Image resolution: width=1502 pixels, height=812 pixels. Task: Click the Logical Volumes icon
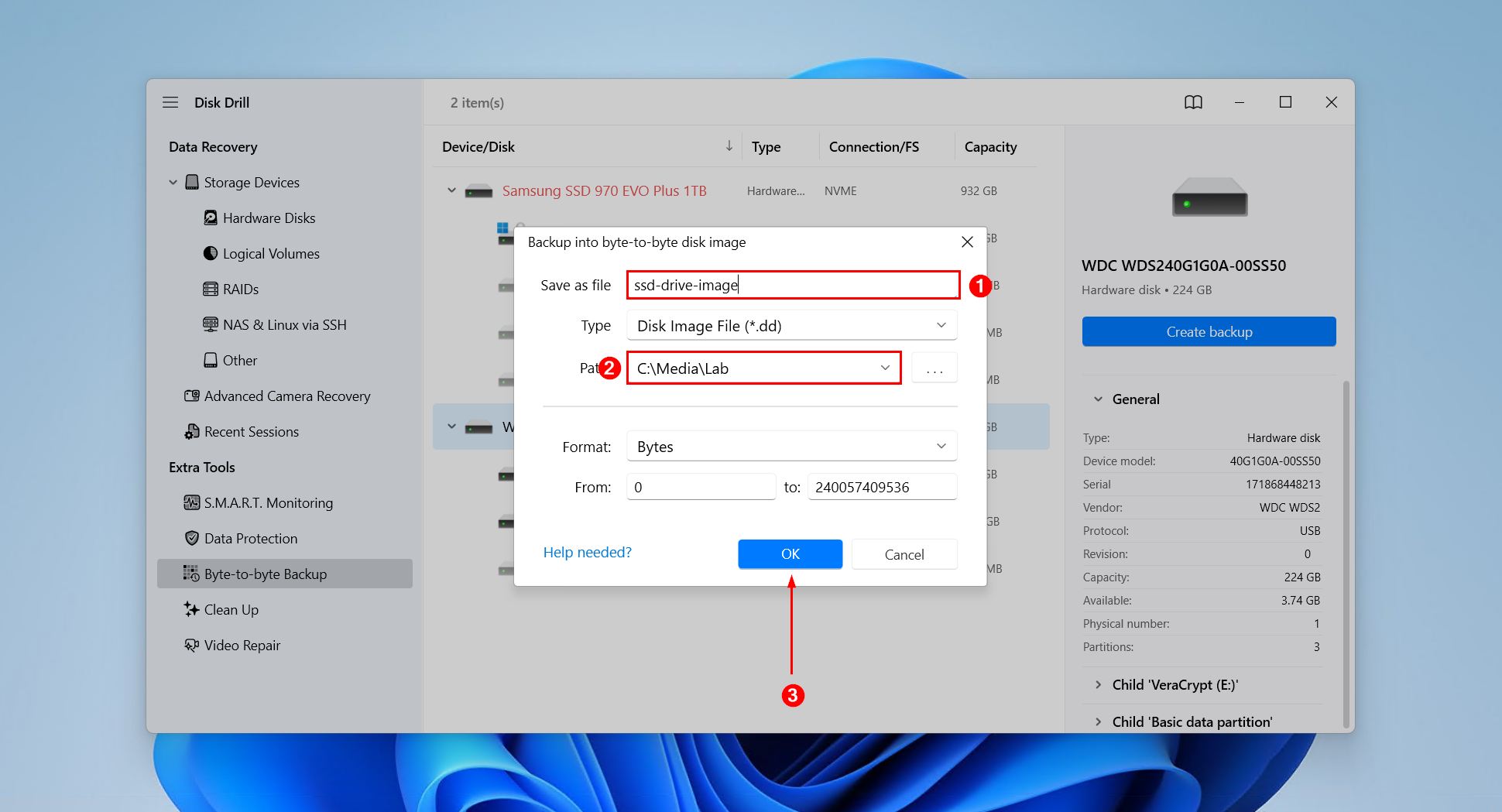point(211,253)
